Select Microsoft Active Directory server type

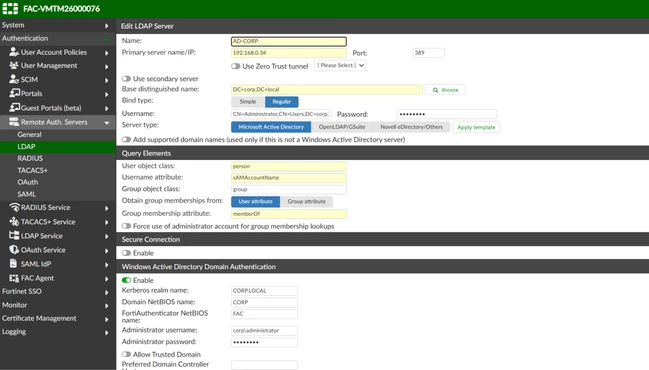[271, 127]
